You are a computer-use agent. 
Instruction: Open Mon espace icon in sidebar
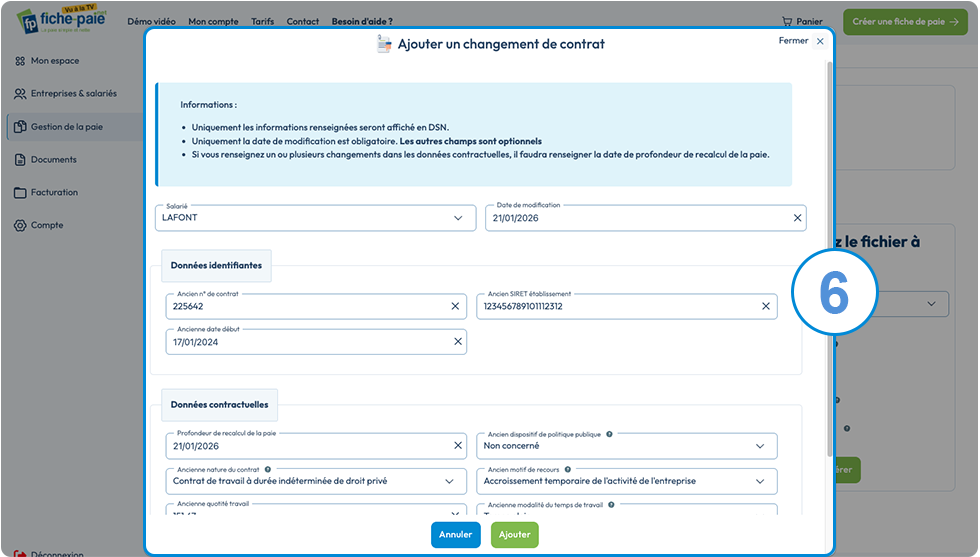tap(20, 61)
